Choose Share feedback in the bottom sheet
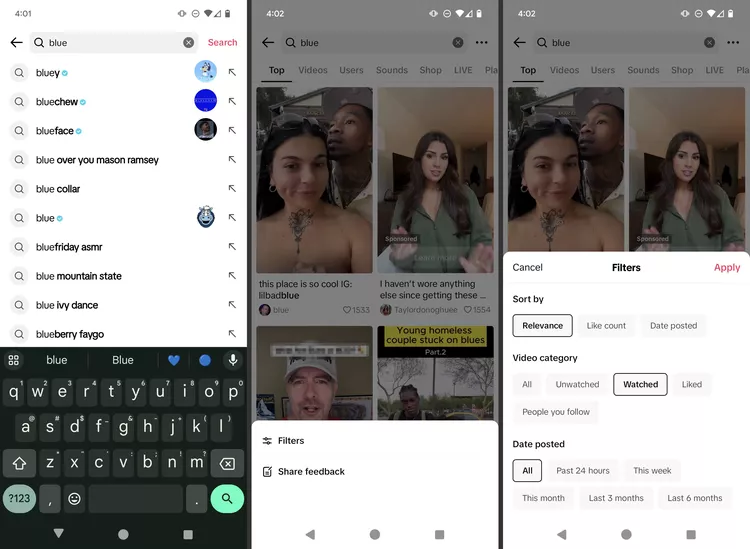 click(x=311, y=472)
